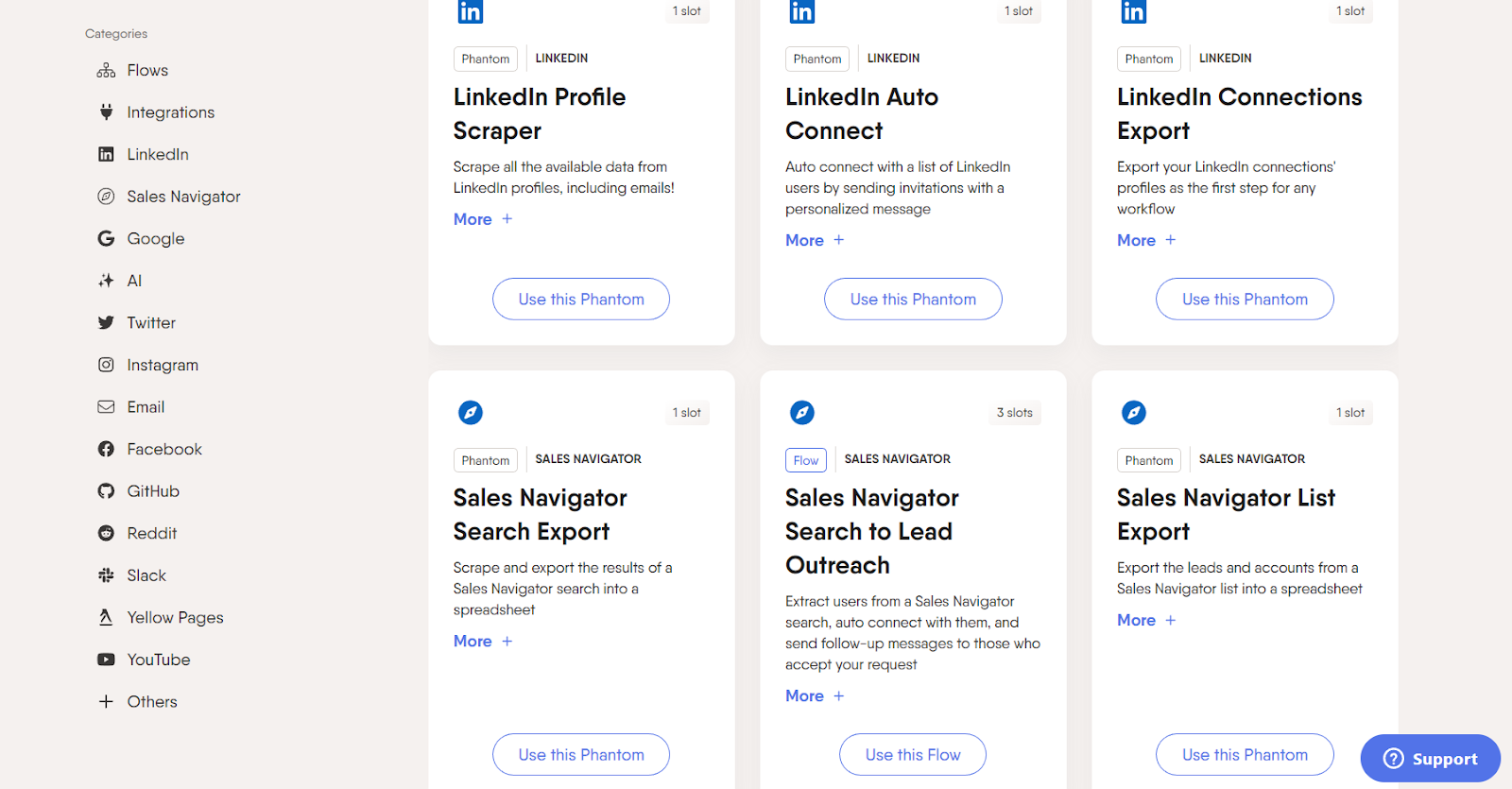Click the Use this Flow button

pos(913,755)
